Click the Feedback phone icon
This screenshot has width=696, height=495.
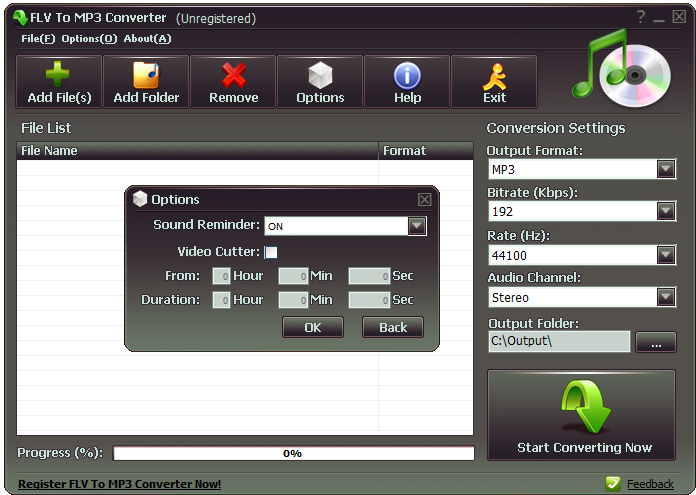(x=613, y=483)
